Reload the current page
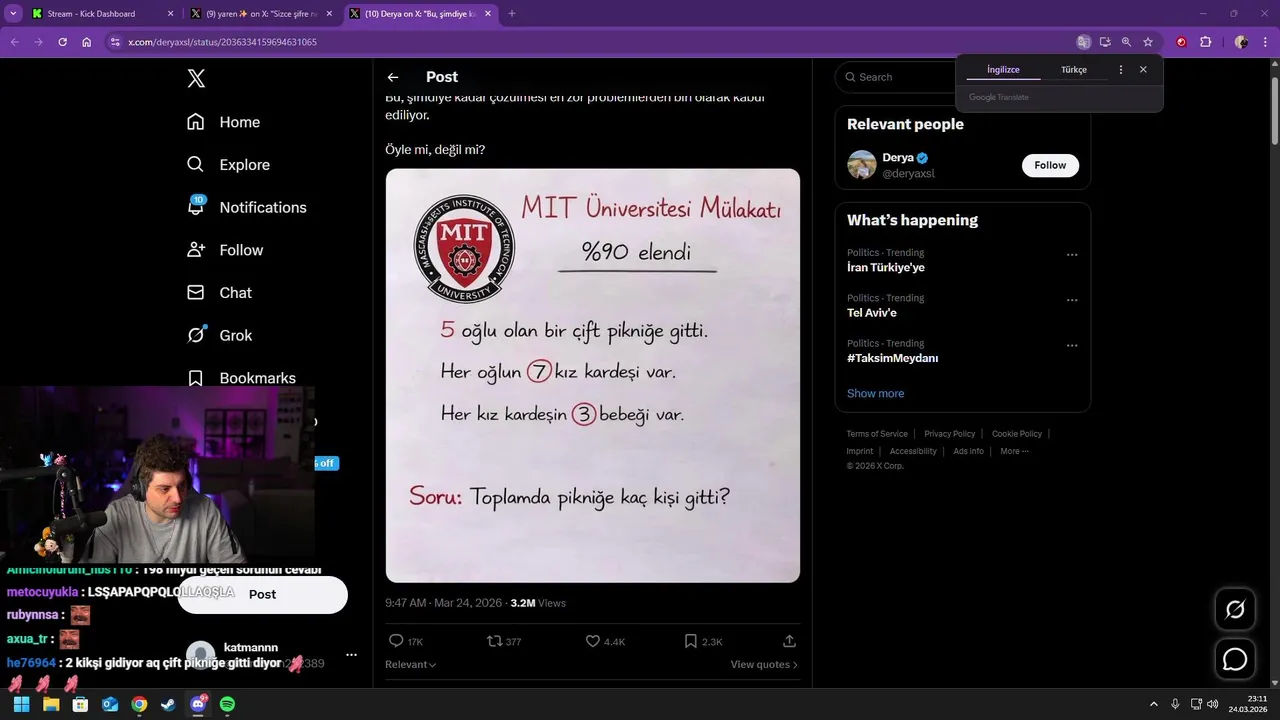This screenshot has width=1280, height=720. (62, 42)
